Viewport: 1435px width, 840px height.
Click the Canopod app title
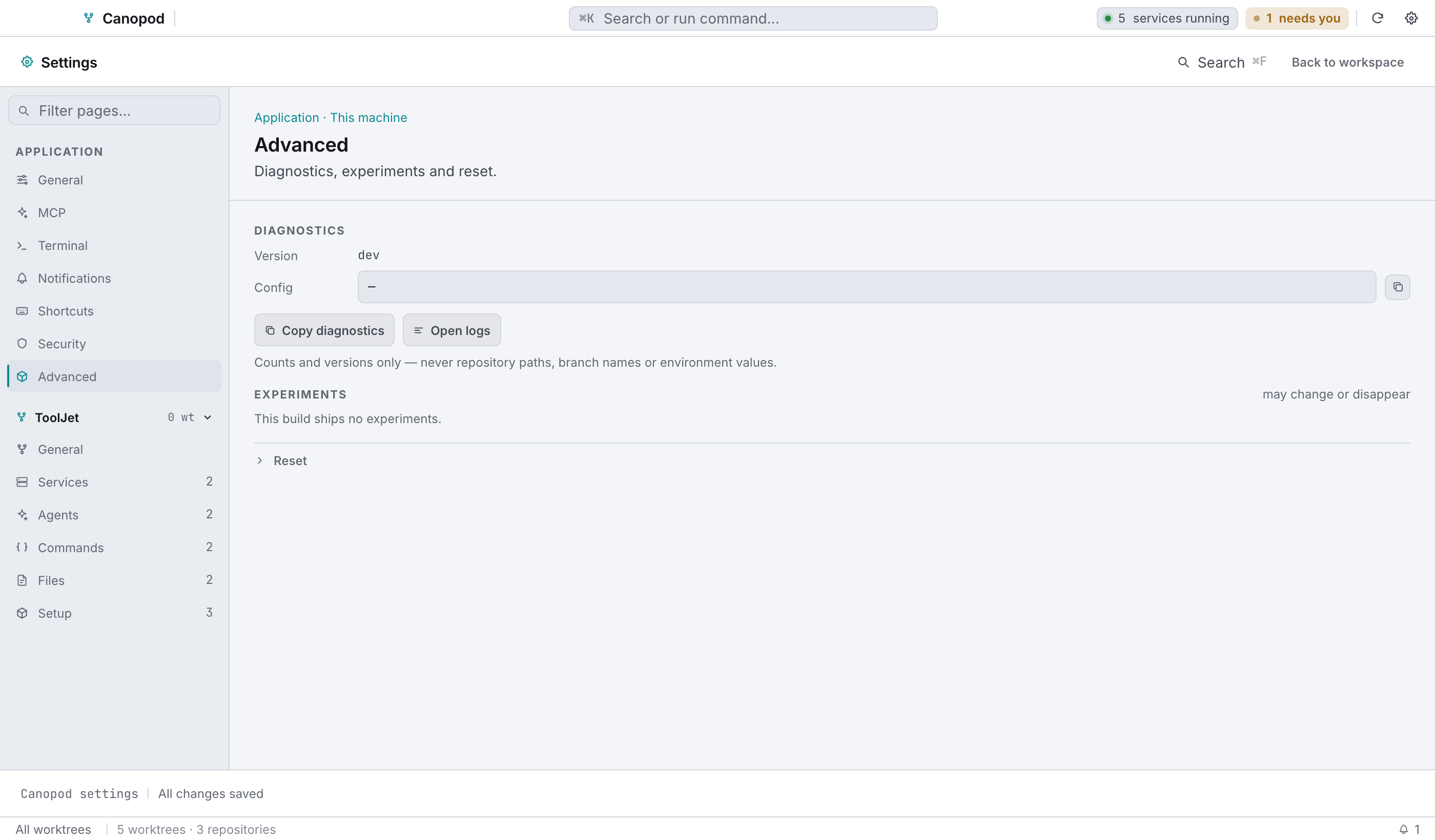click(133, 18)
